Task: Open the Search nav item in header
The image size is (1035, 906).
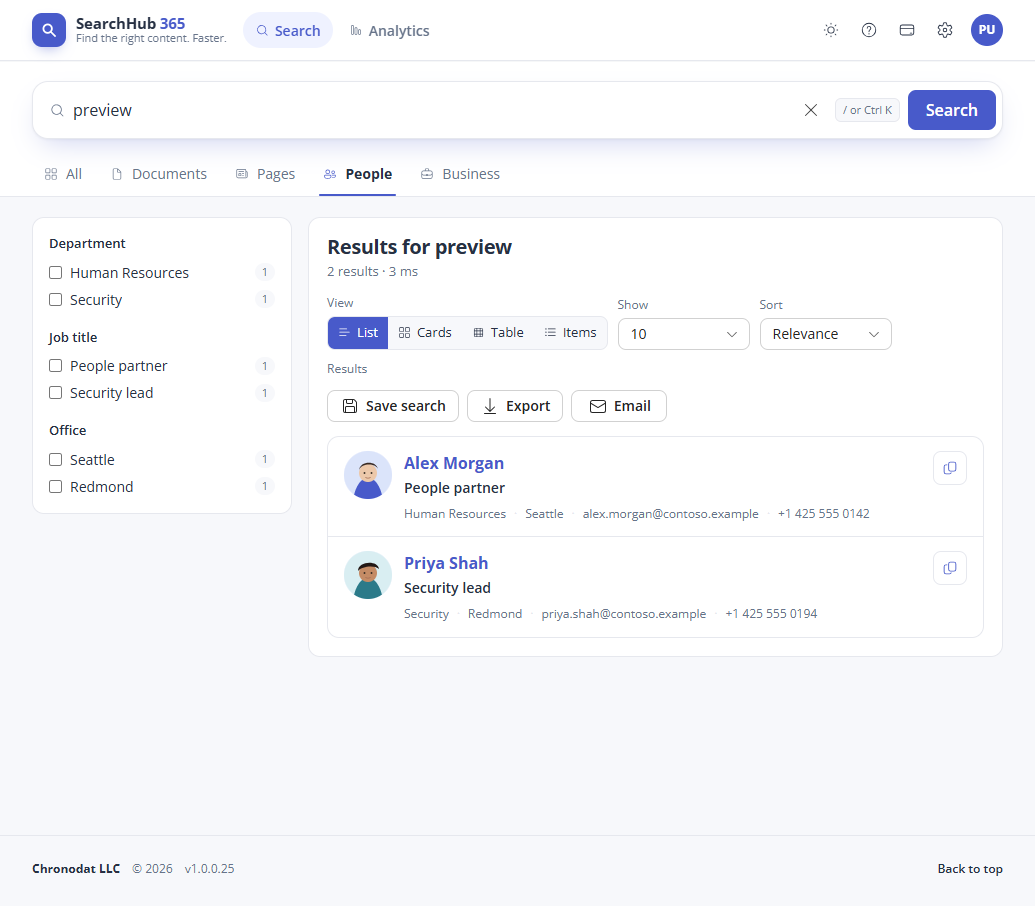Action: [x=288, y=30]
